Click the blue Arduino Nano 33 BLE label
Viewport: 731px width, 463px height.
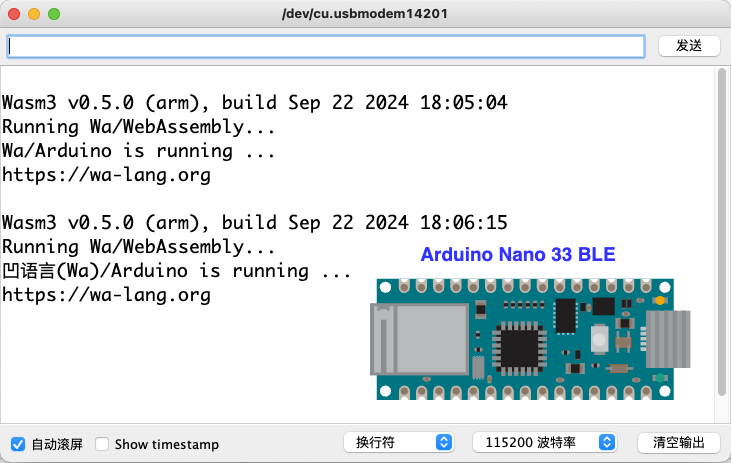tap(517, 255)
